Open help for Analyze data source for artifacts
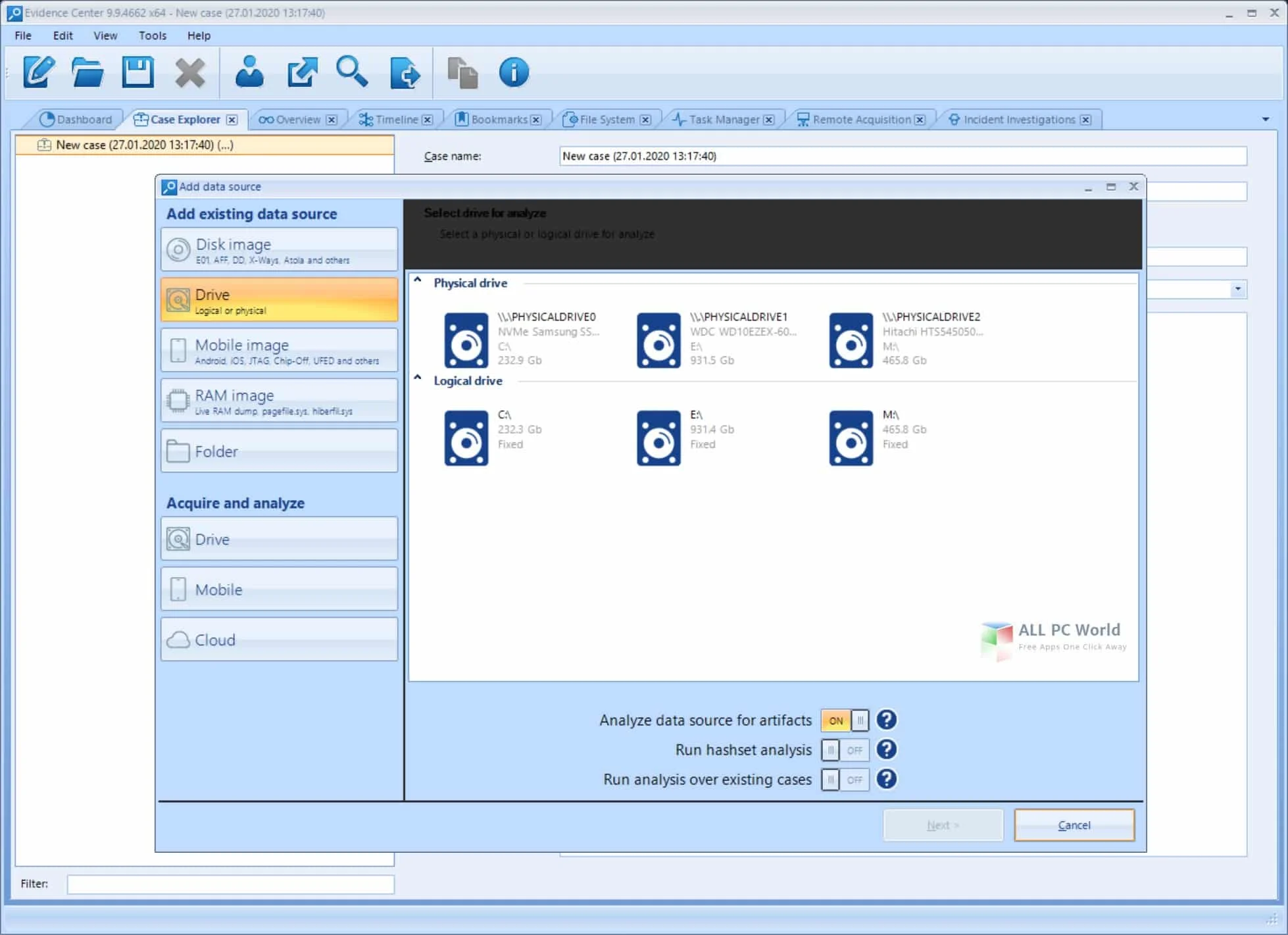 click(x=887, y=720)
